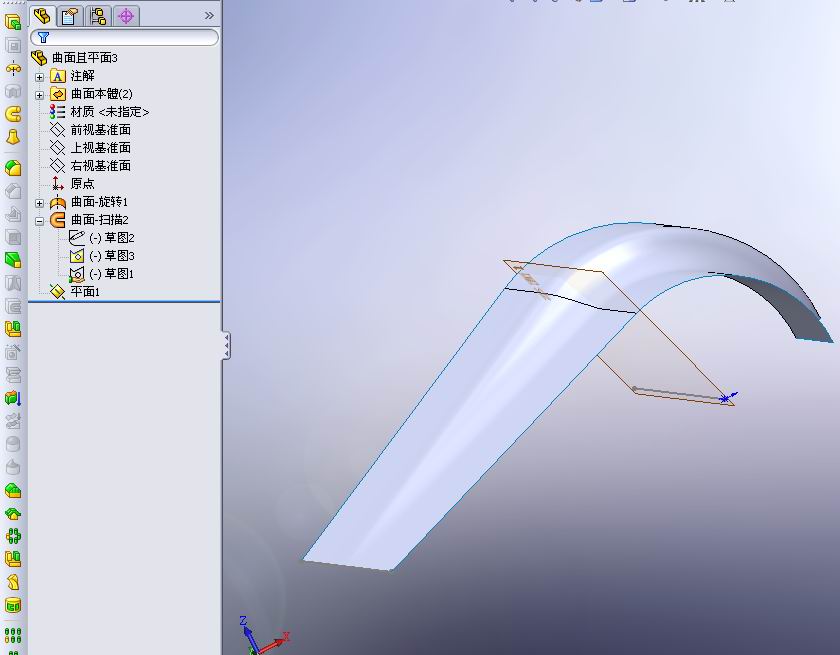Select the yellow cylinder Wrap tool
Screen dimensions: 840x655
13,605
